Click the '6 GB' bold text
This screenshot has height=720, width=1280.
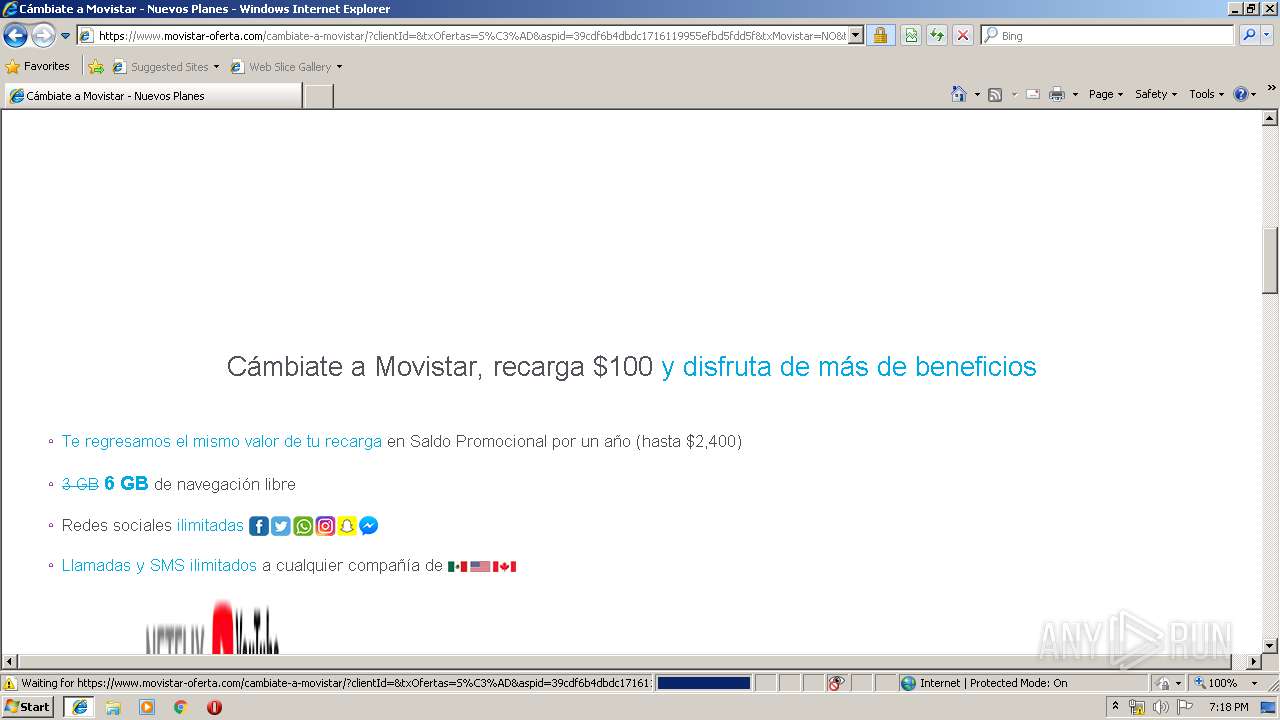click(x=126, y=484)
